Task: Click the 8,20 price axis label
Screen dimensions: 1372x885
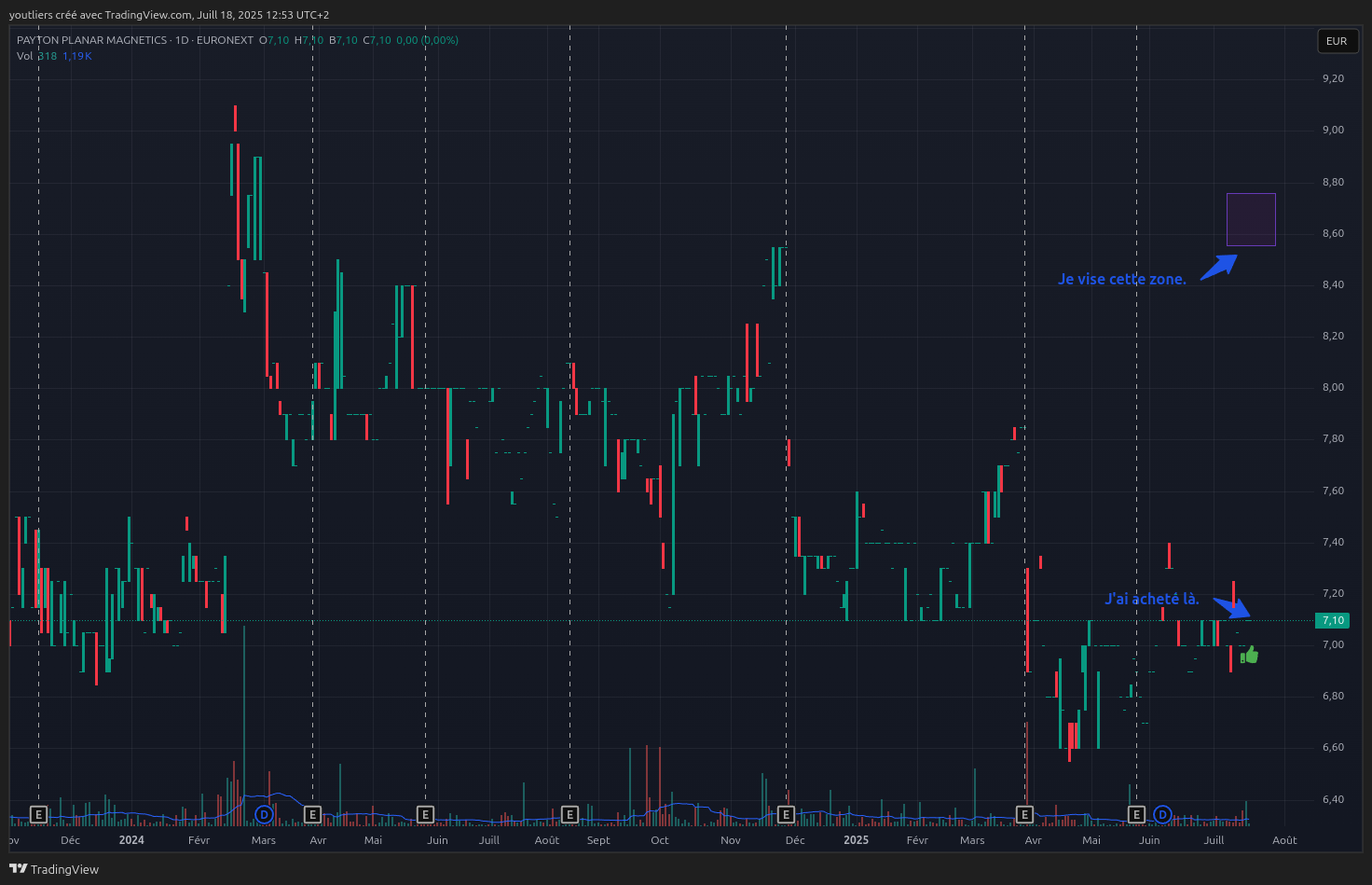Action: tap(1333, 336)
